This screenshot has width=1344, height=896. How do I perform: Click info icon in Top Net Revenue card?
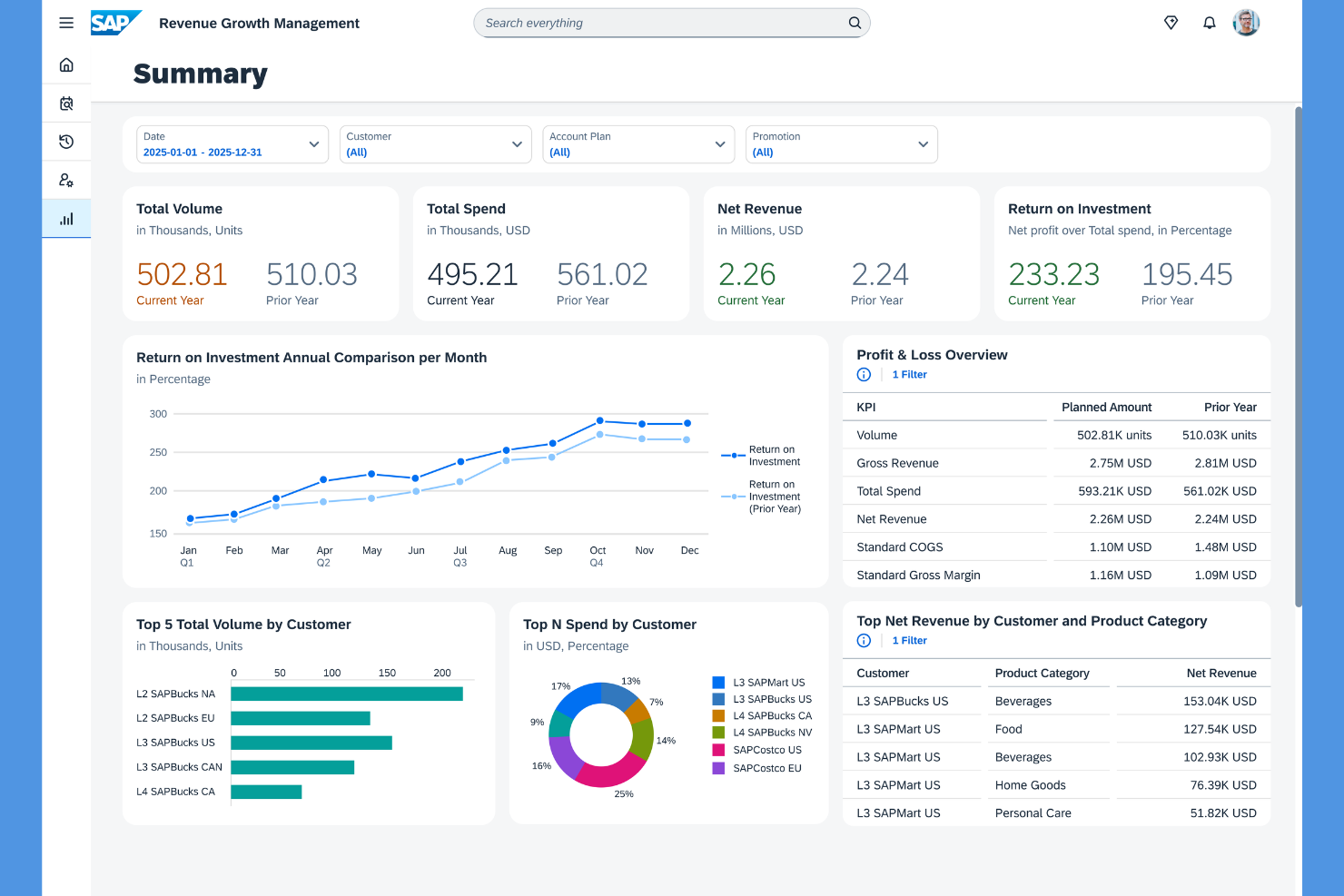pos(864,641)
